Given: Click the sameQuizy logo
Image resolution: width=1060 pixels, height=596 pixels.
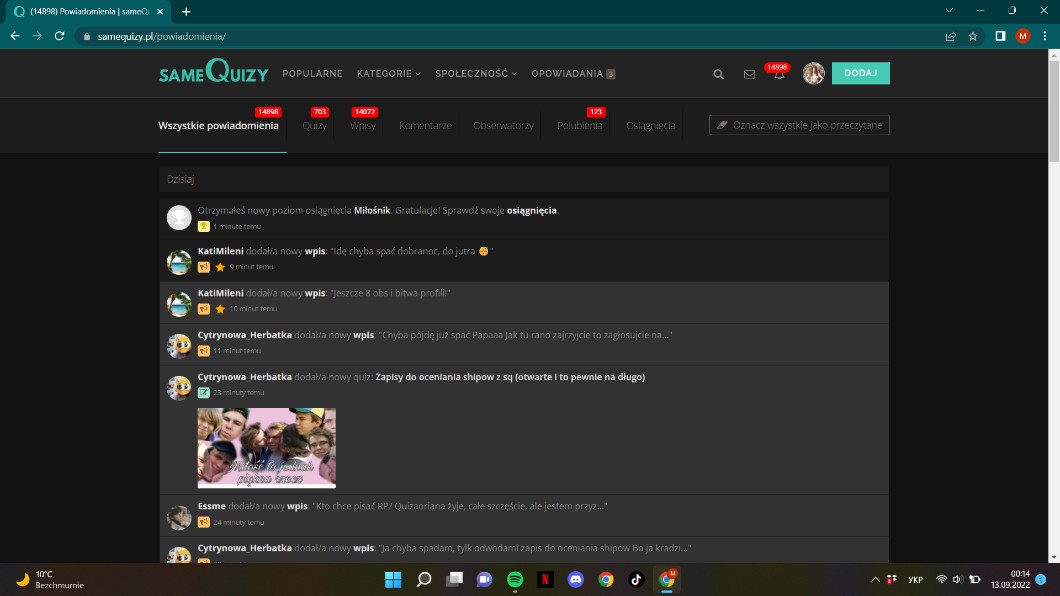Looking at the screenshot, I should pyautogui.click(x=214, y=73).
